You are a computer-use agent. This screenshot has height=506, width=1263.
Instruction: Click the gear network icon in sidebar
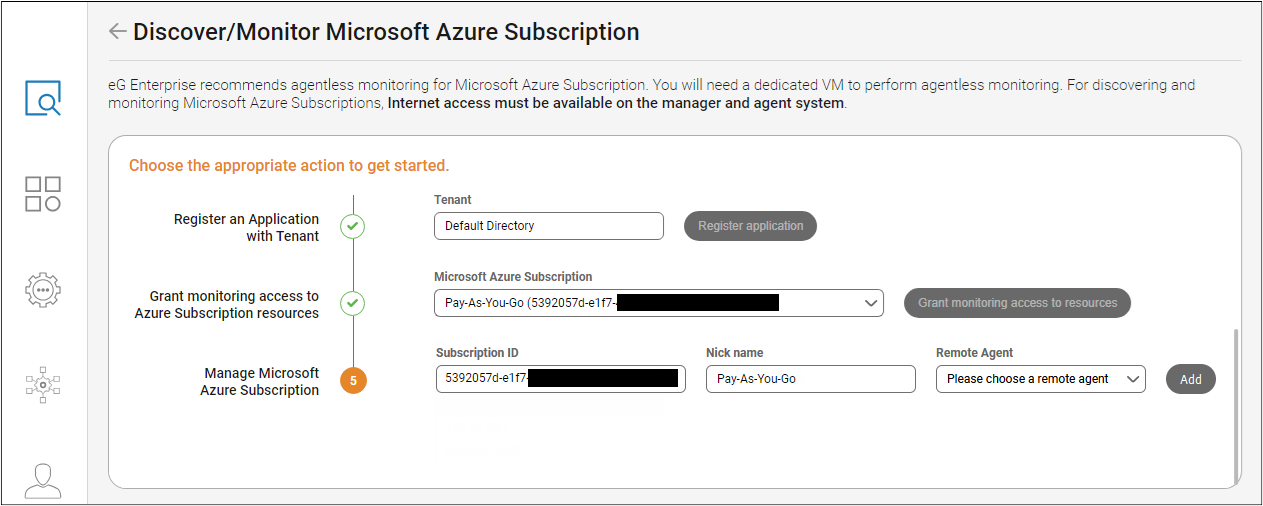[43, 384]
